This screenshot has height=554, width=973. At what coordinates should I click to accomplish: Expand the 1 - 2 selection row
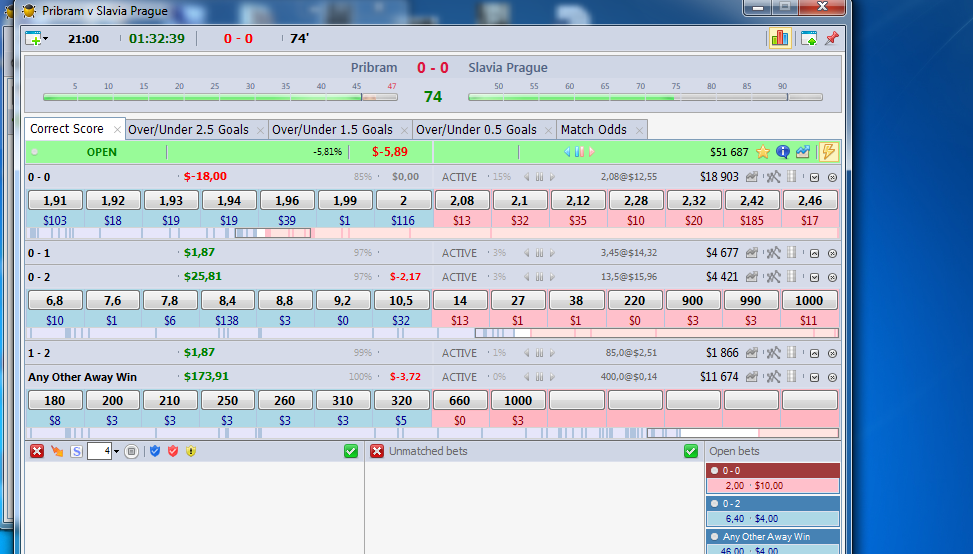(815, 353)
